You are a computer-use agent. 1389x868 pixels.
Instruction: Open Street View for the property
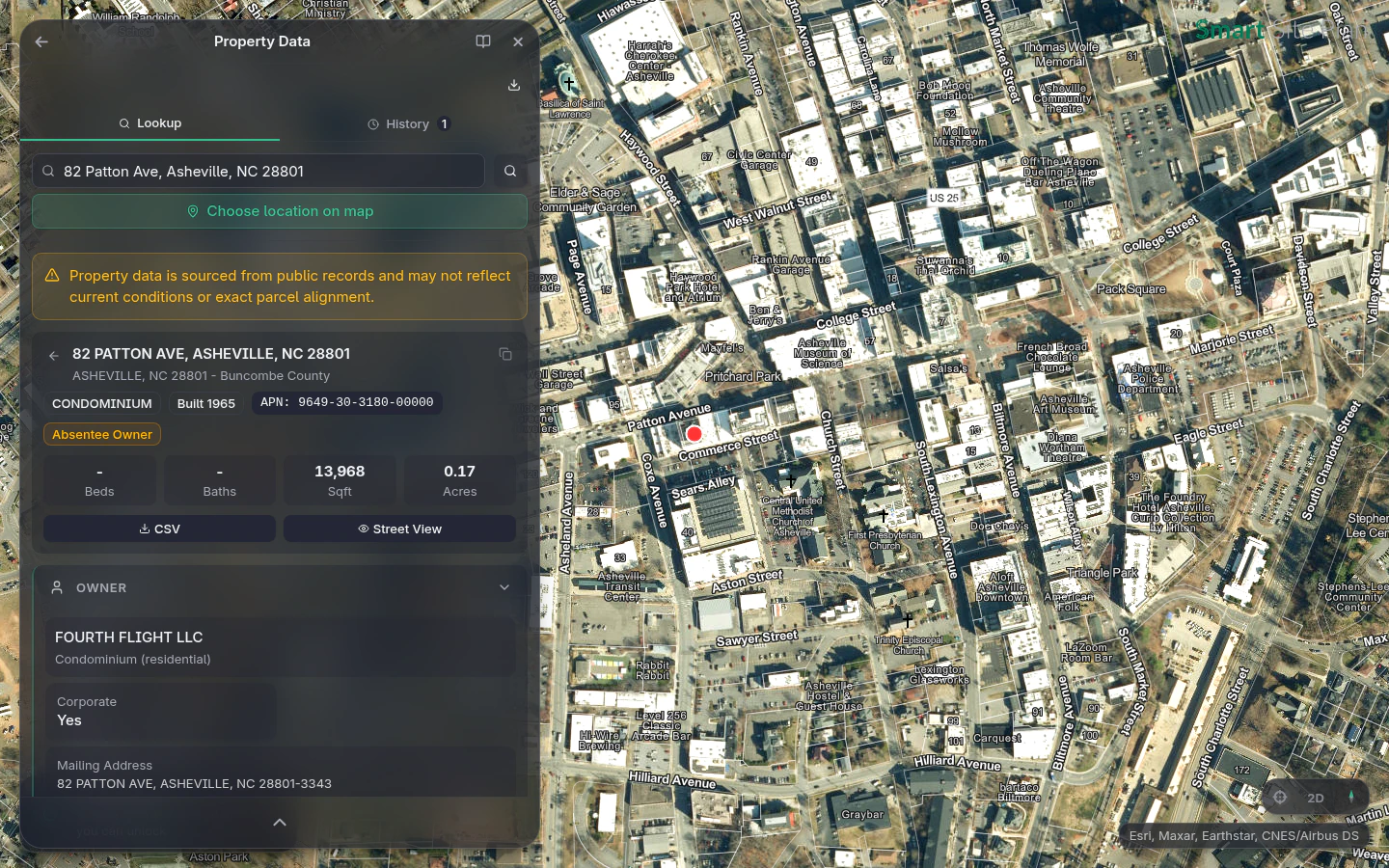(399, 529)
